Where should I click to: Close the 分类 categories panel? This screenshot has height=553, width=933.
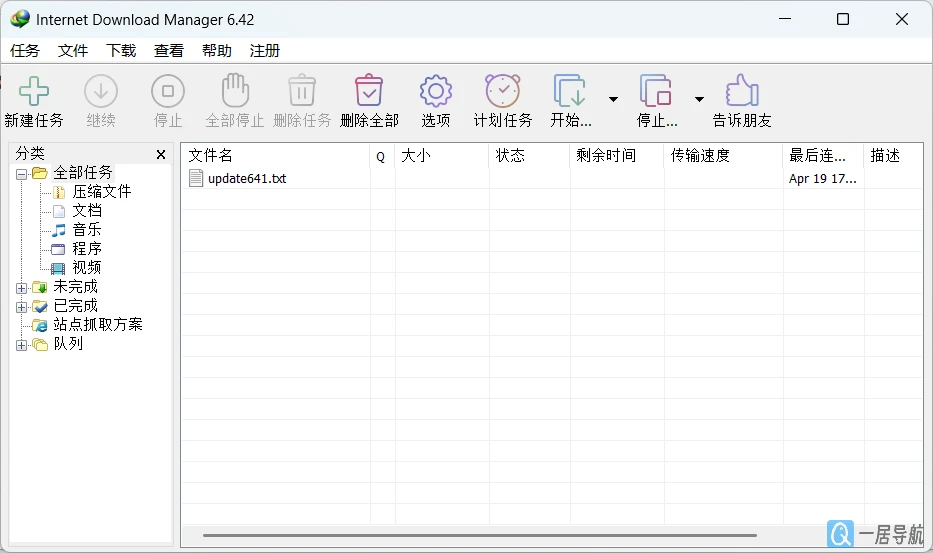click(x=161, y=155)
